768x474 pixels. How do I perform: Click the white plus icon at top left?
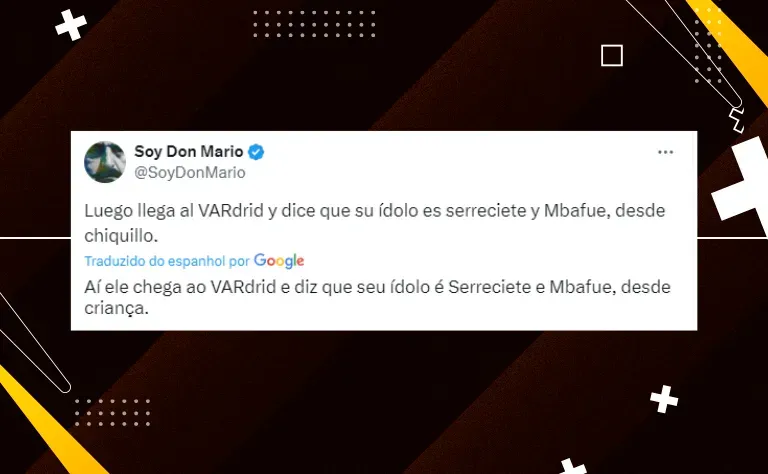click(71, 24)
